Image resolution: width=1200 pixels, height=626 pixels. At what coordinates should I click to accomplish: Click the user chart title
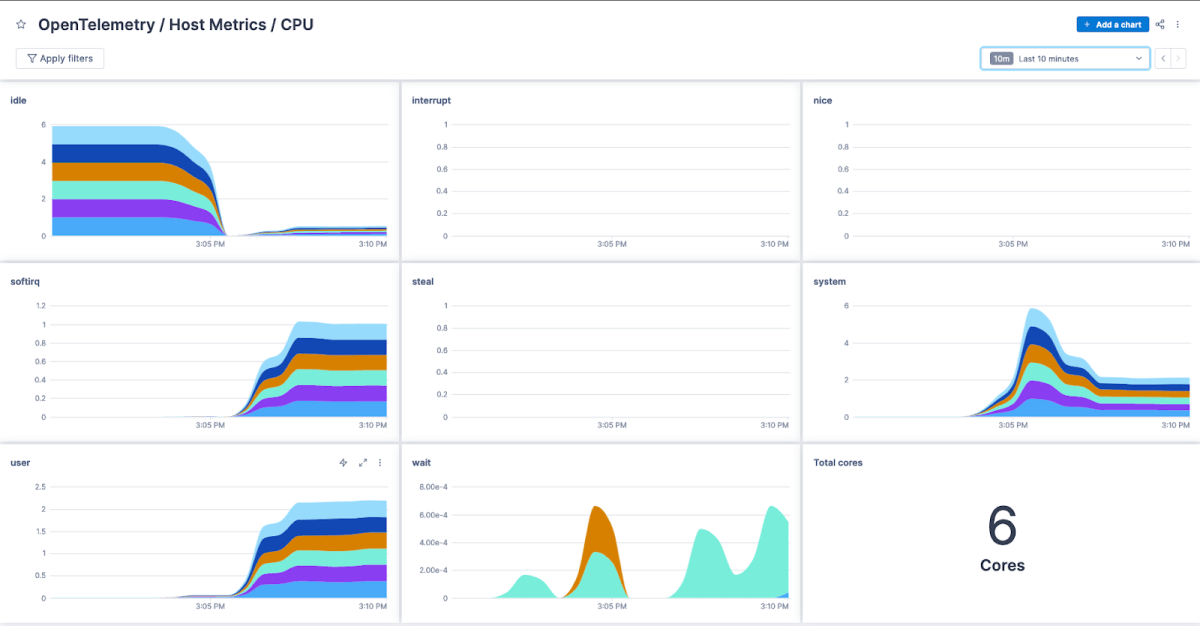pyautogui.click(x=20, y=463)
